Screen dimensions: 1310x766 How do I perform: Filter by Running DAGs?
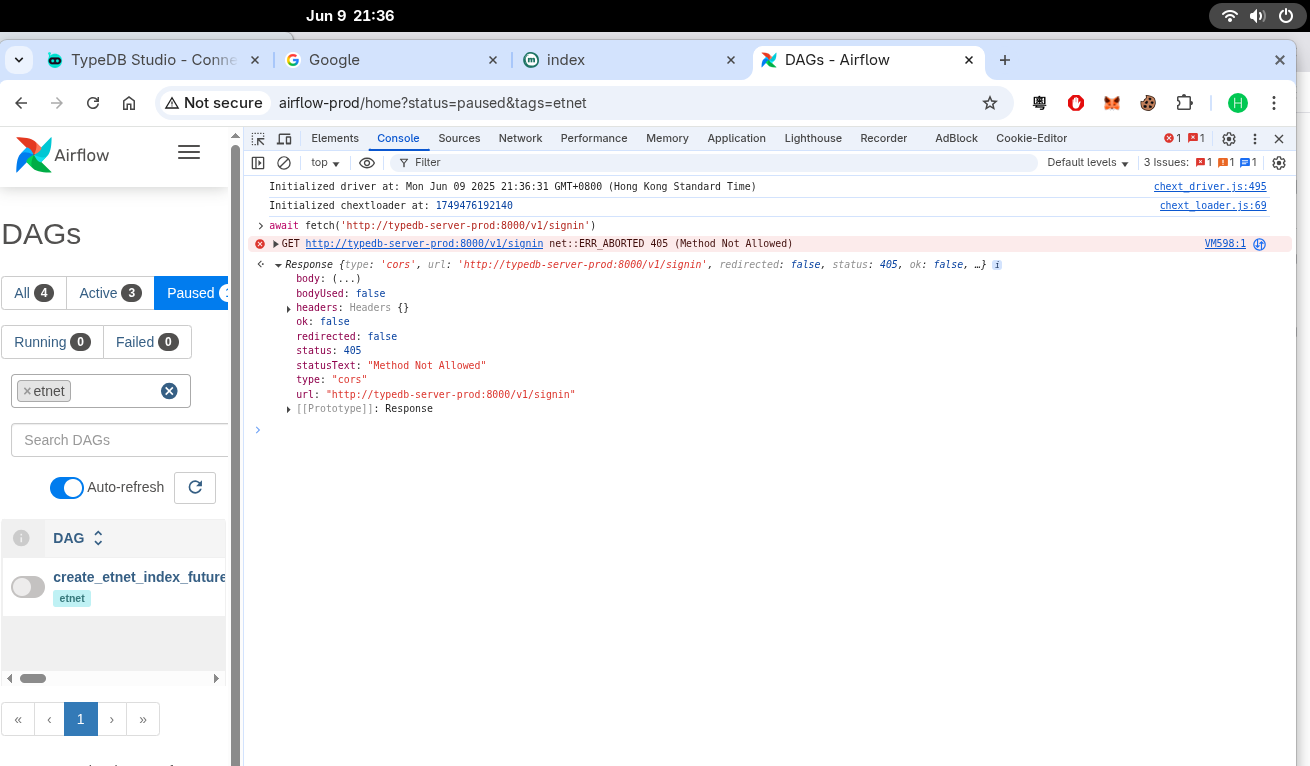coord(52,342)
